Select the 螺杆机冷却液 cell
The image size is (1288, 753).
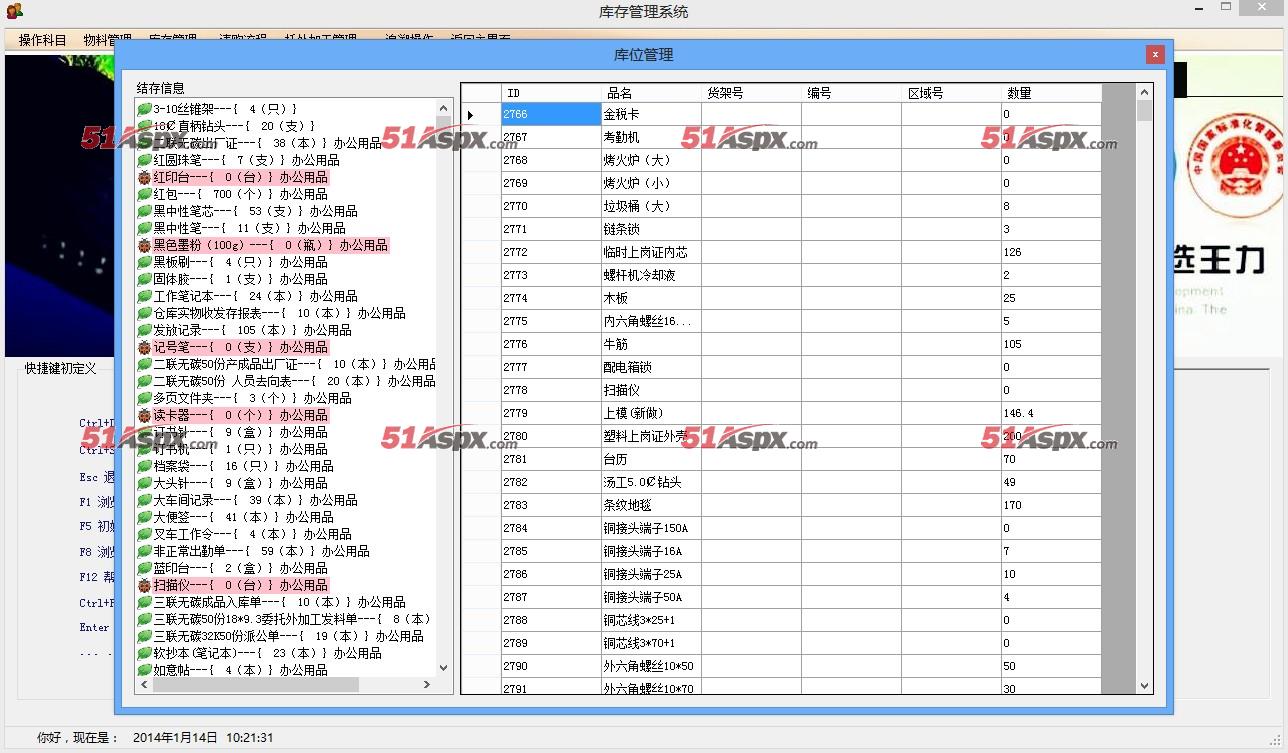(x=651, y=275)
